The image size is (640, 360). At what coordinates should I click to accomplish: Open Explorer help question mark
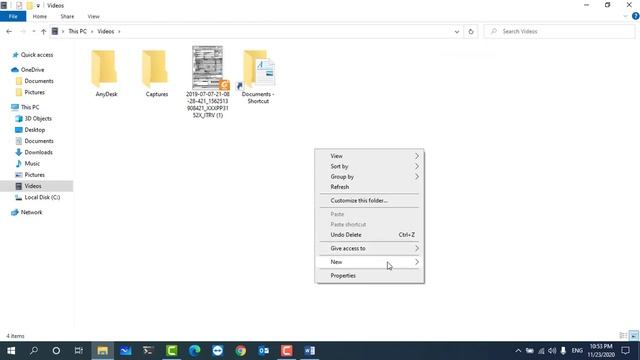pyautogui.click(x=635, y=16)
